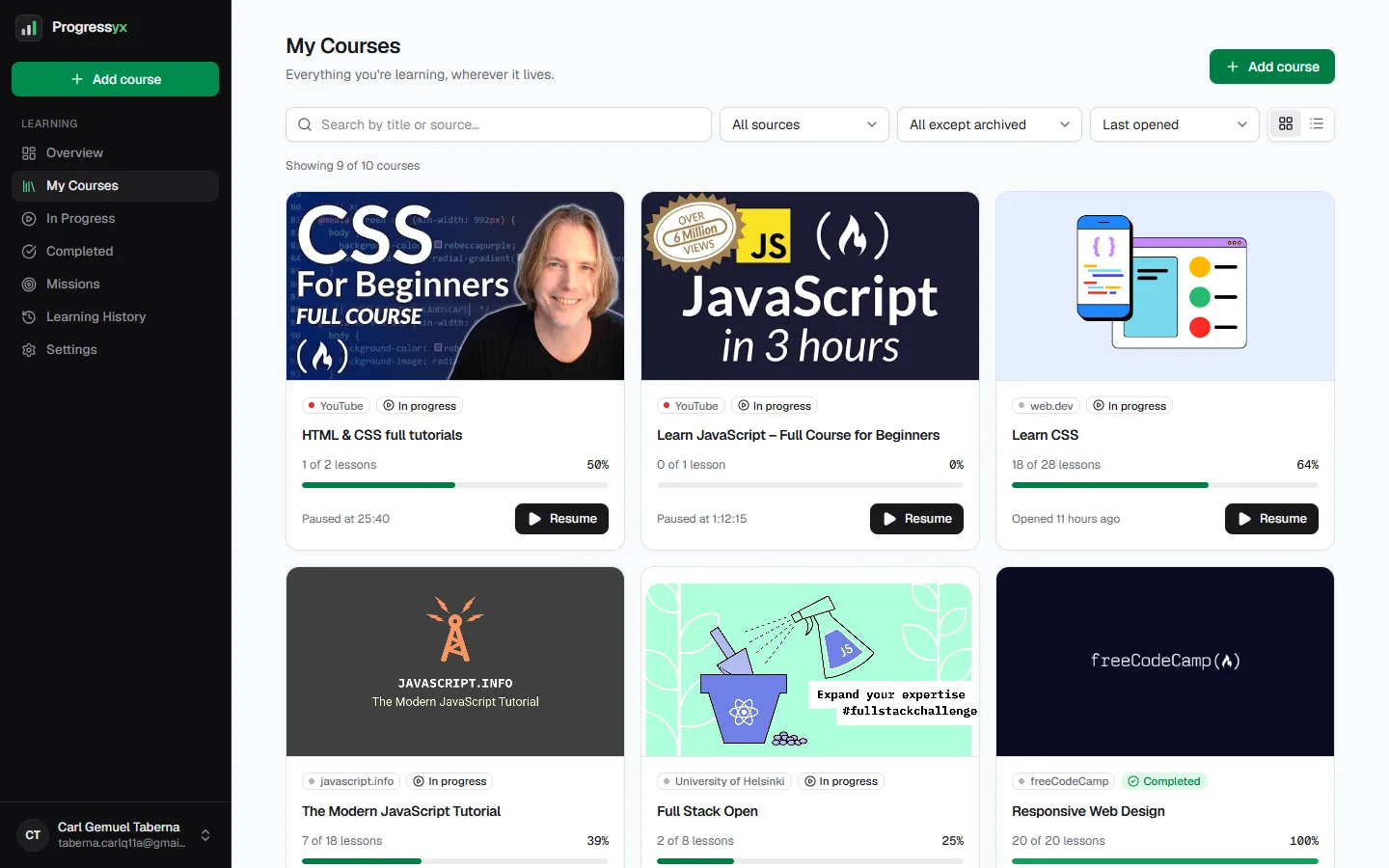Click the YouTube tag on HTML & CSS card
1389x868 pixels.
[x=336, y=406]
